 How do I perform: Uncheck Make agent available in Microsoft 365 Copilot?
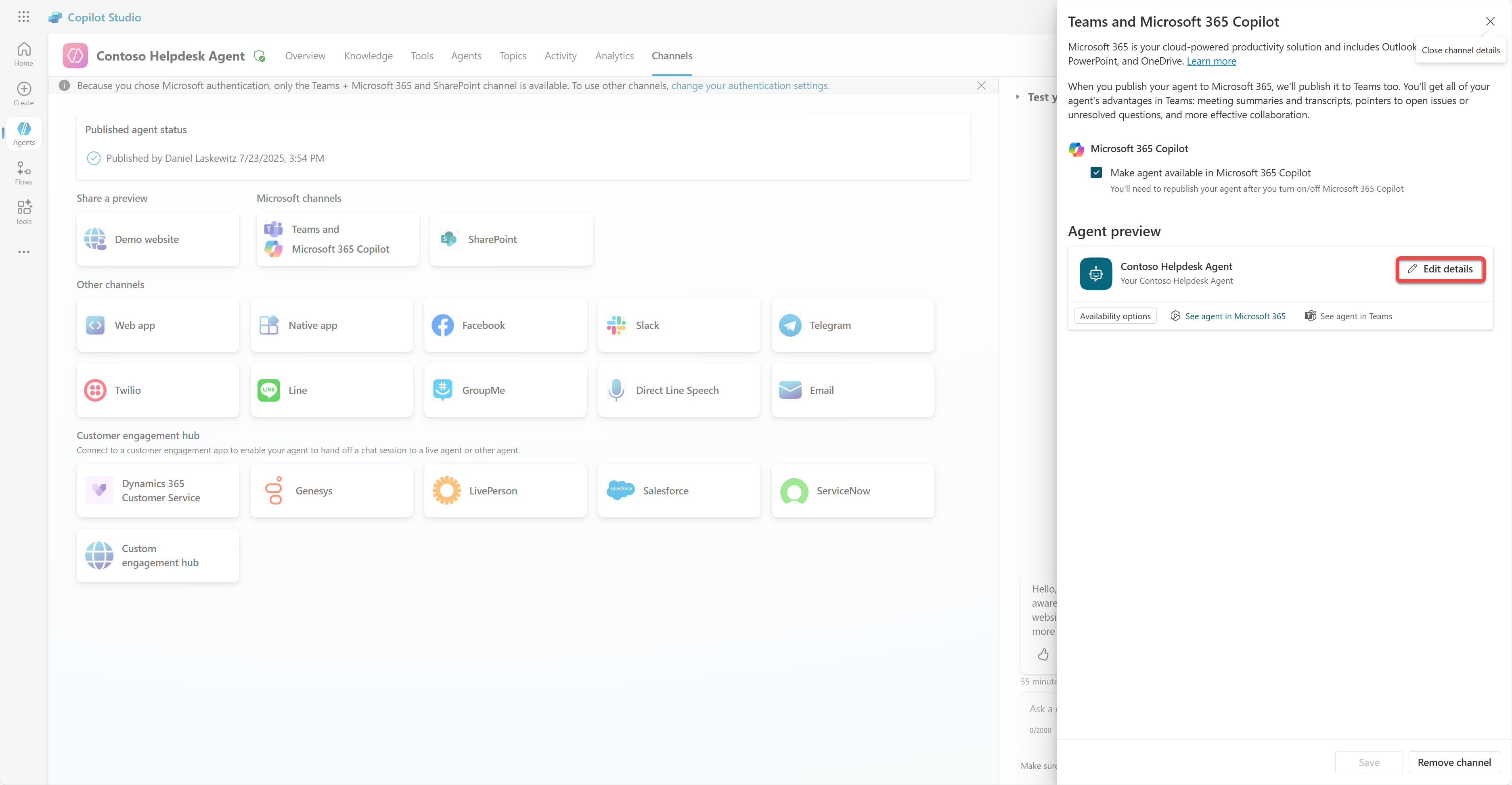coord(1096,172)
